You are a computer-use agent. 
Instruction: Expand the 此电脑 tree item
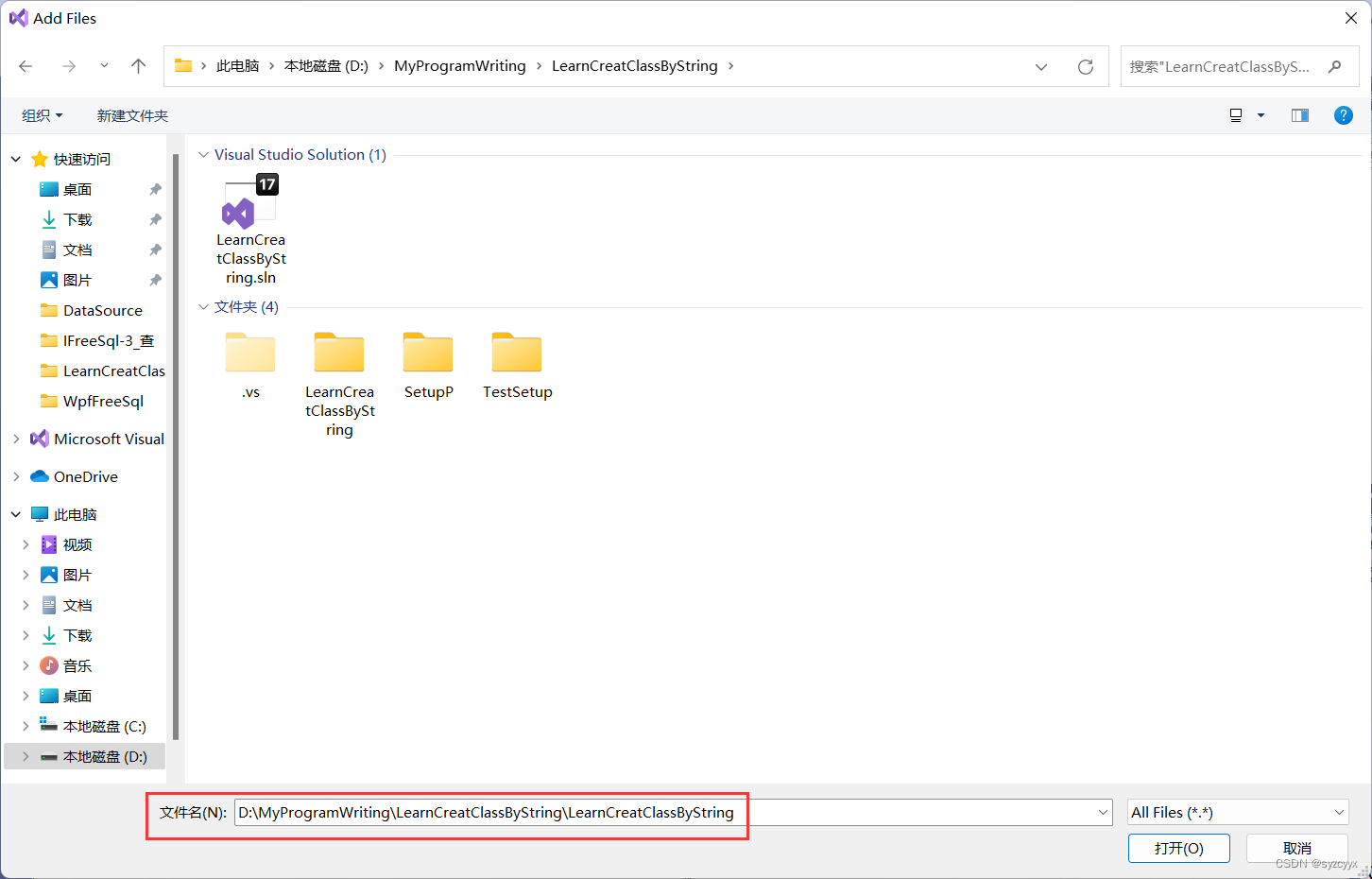point(16,513)
